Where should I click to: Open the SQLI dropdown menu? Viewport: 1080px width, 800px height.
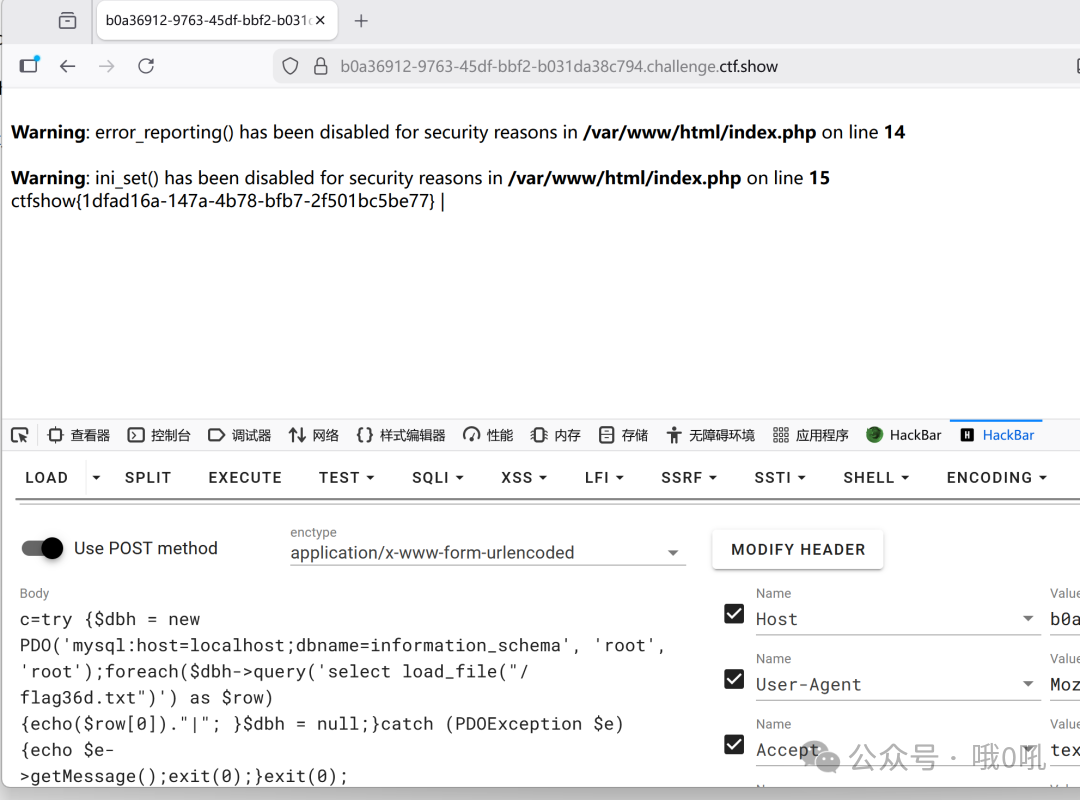[x=437, y=478]
